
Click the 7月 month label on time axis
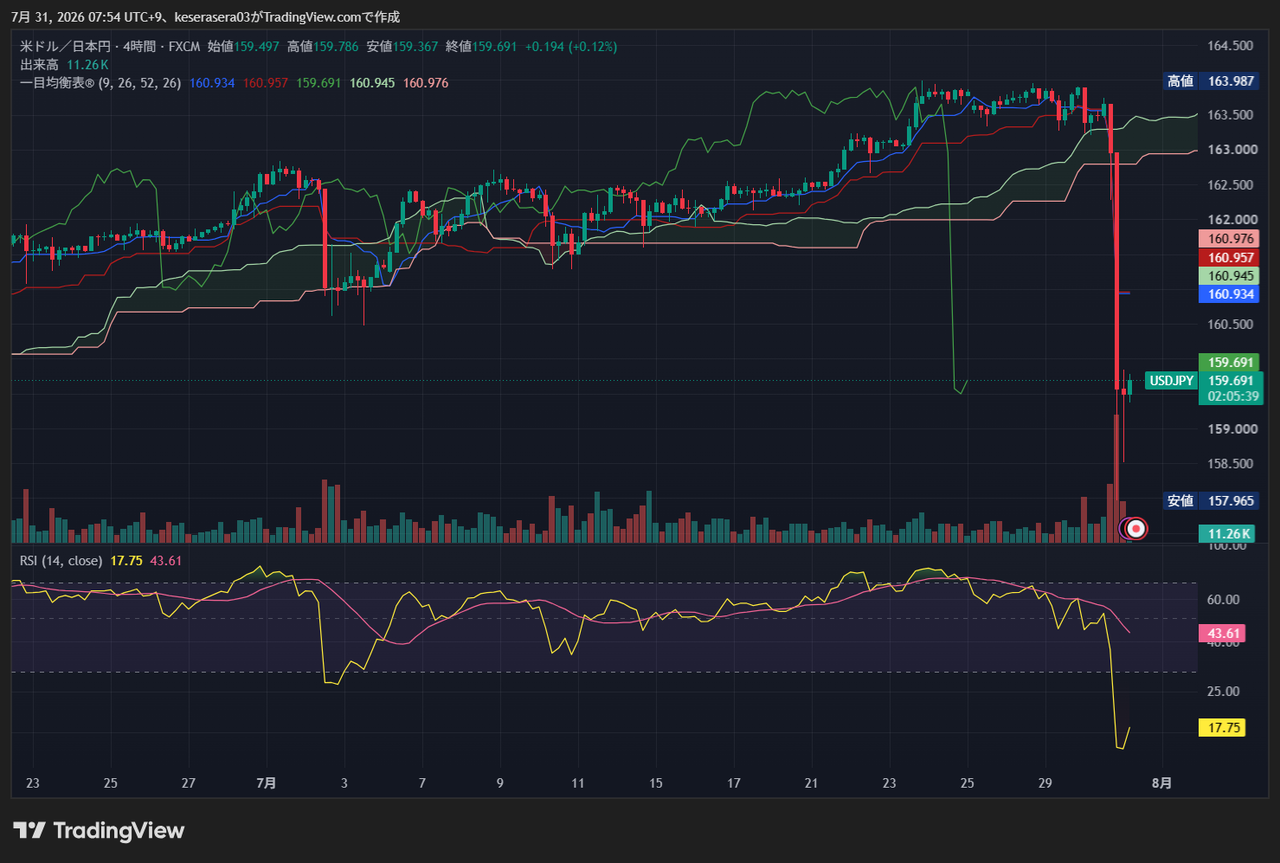click(266, 783)
